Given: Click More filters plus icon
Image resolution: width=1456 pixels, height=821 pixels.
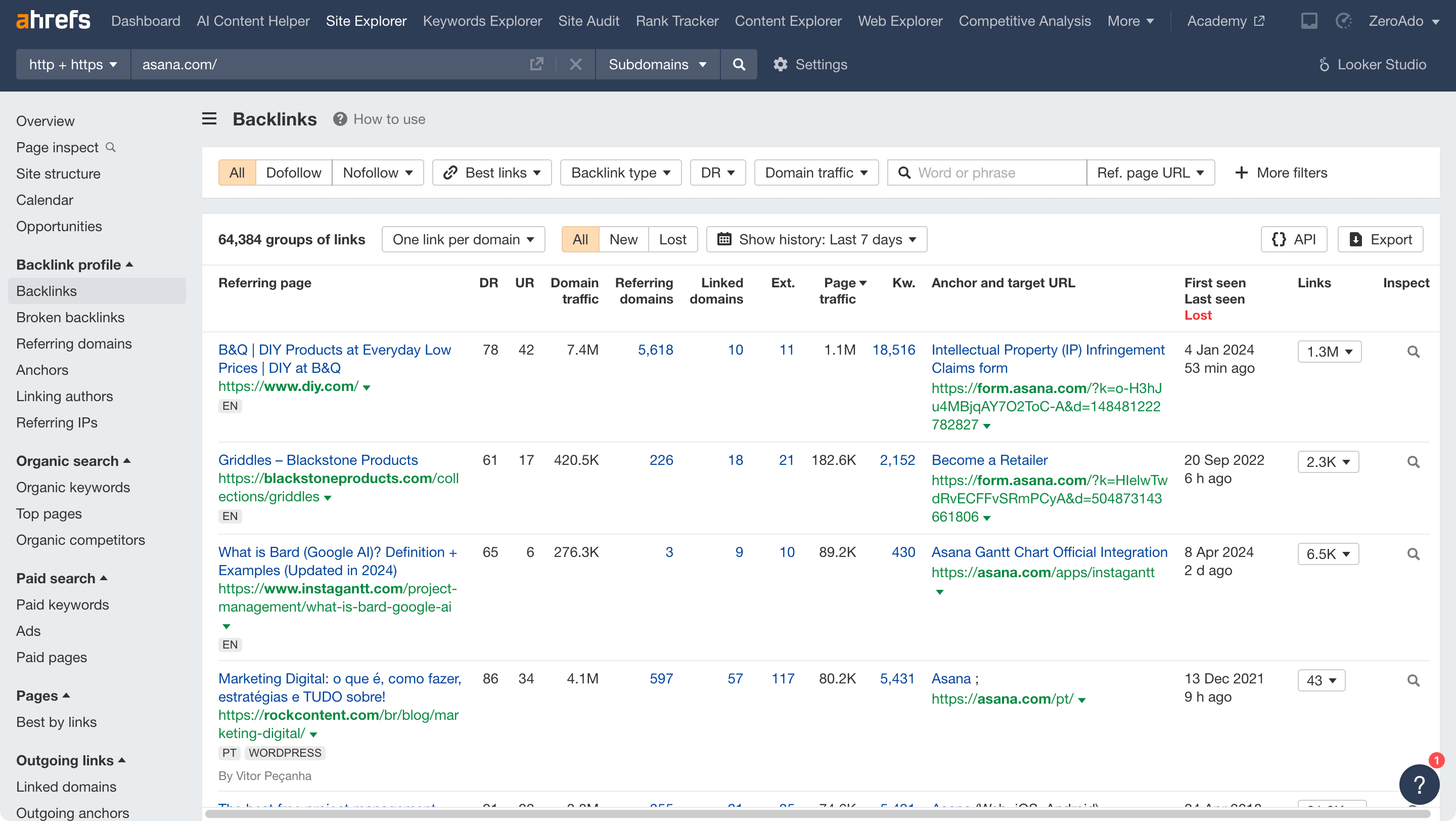Looking at the screenshot, I should click(1241, 172).
